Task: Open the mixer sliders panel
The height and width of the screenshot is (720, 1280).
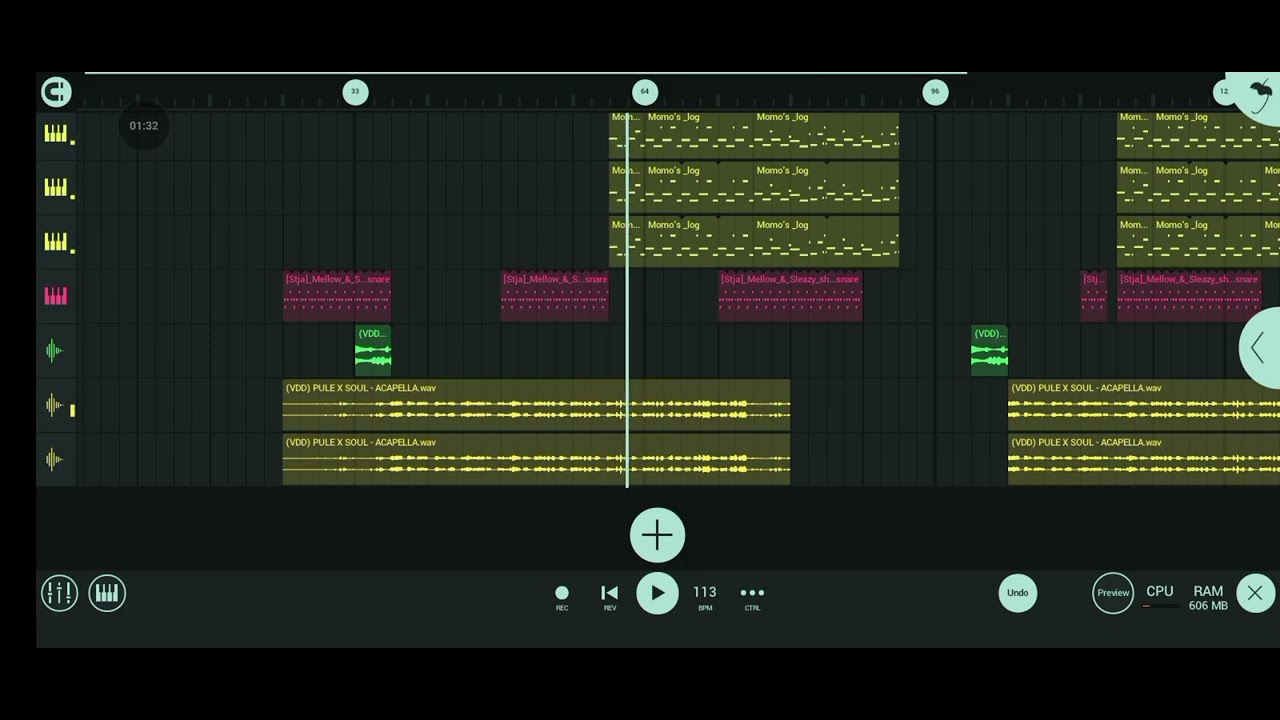Action: 59,593
